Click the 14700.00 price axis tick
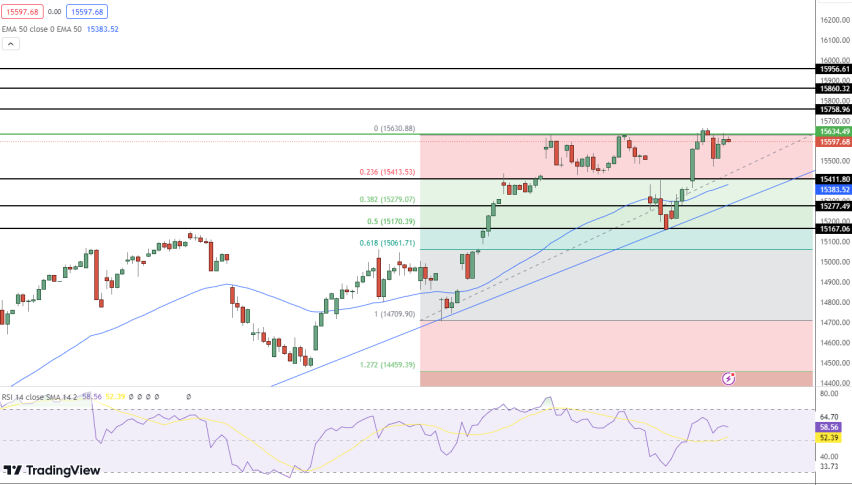This screenshot has height=485, width=852. point(835,323)
